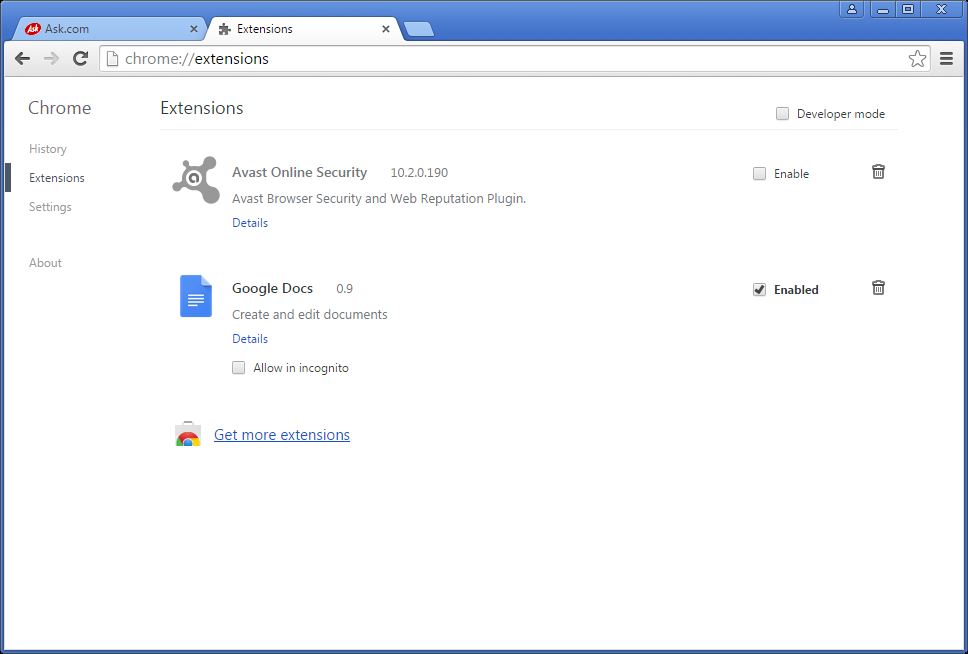
Task: Click the chrome://extensions address bar
Action: [515, 59]
